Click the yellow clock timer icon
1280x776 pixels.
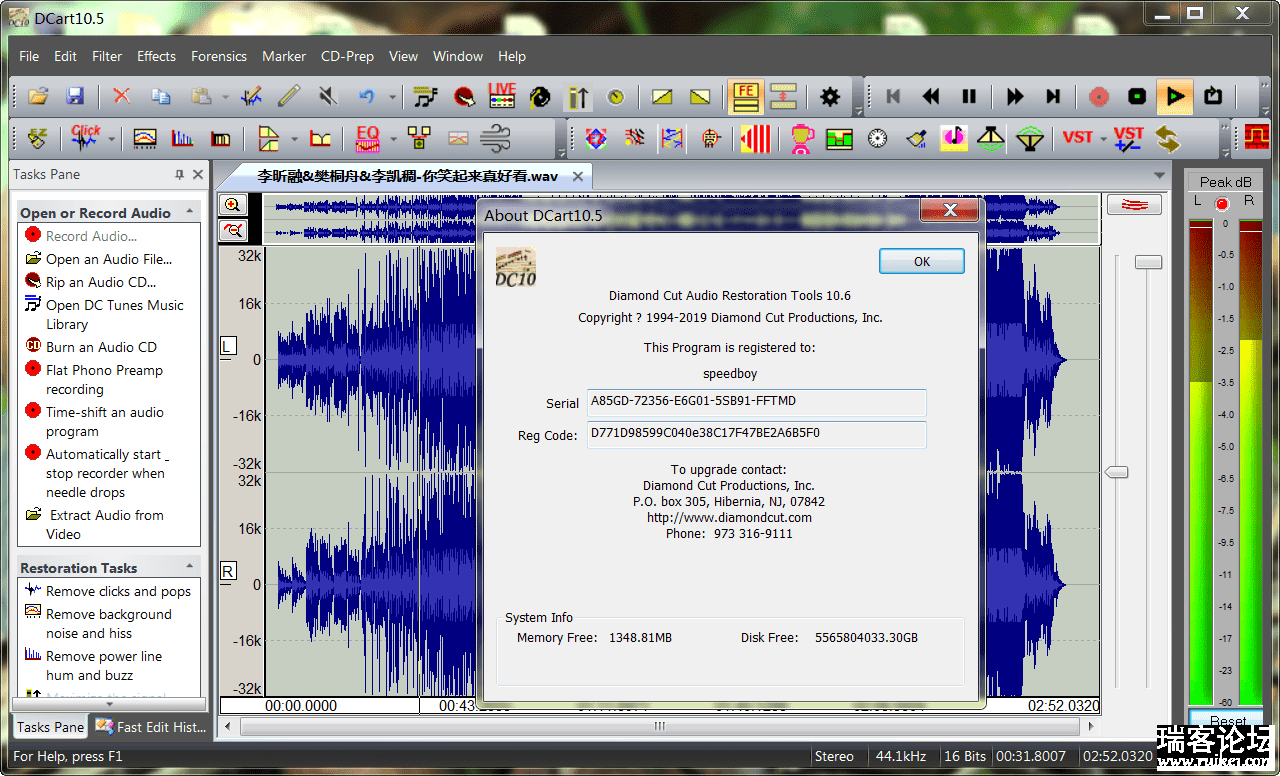point(616,97)
